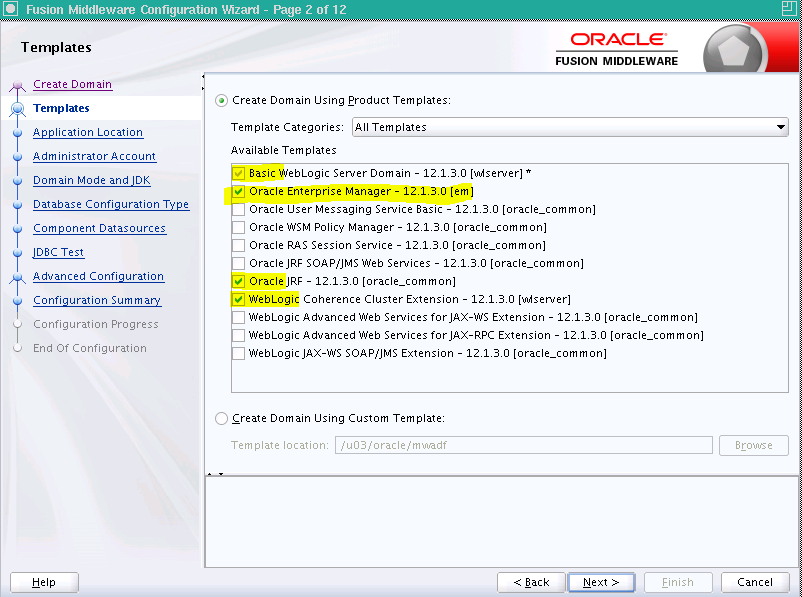Open the Administrator Account step
The image size is (802, 597).
click(x=95, y=157)
